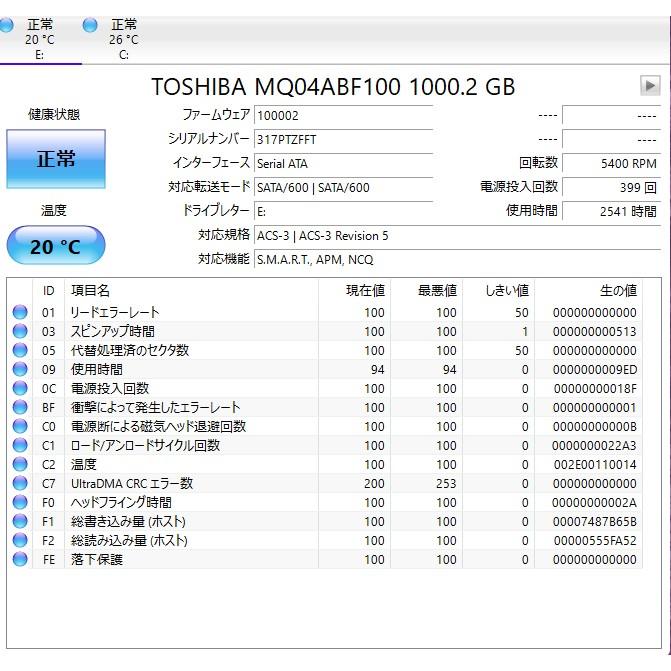Click the standard field ACS-3 Revision 5
This screenshot has height=671, width=671.
click(457, 236)
